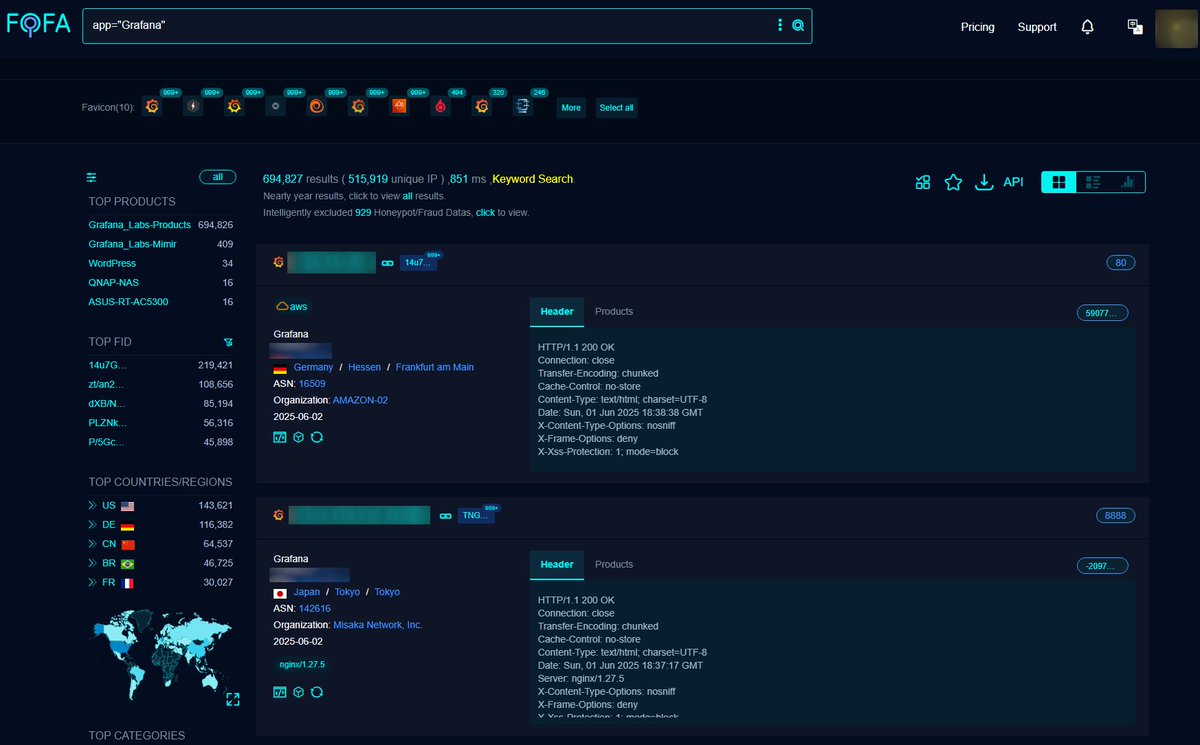The height and width of the screenshot is (745, 1200).
Task: Select the Grafana favicon with 320 count
Action: [482, 107]
